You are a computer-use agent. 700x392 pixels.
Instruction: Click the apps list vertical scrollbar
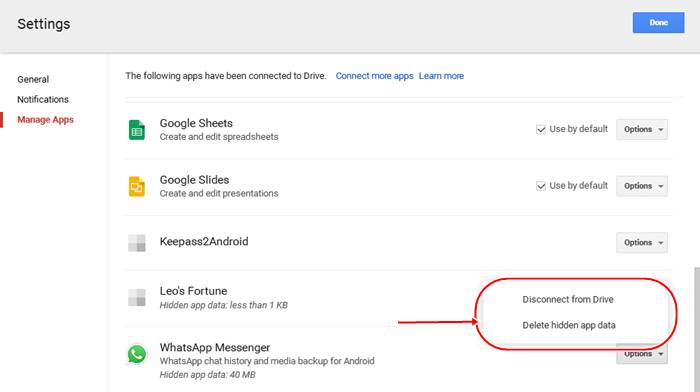pos(697,329)
